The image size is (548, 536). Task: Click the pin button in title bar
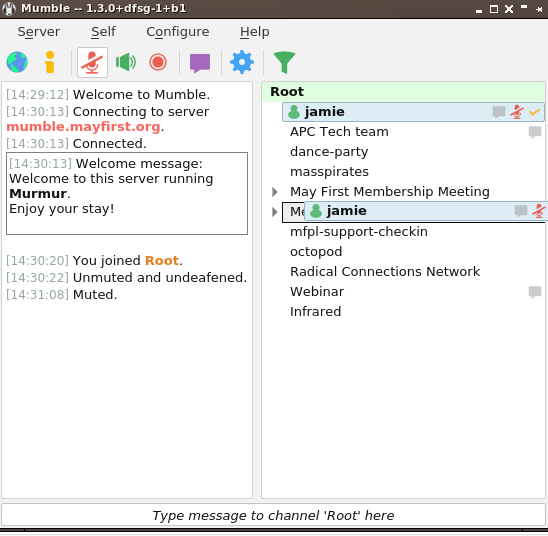coord(539,9)
